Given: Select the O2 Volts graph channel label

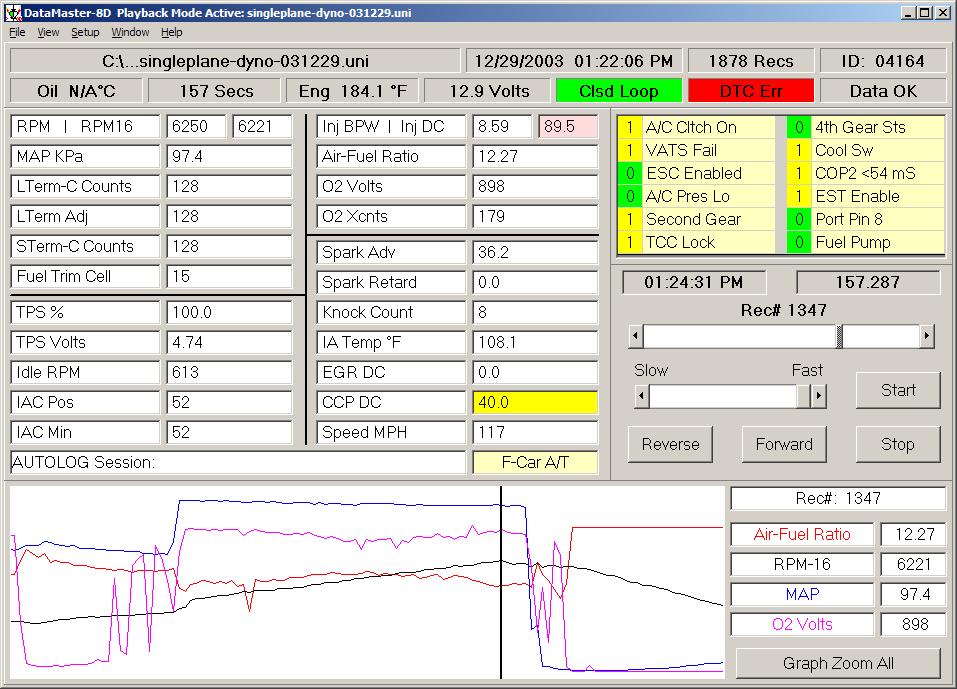Looking at the screenshot, I should tap(802, 625).
